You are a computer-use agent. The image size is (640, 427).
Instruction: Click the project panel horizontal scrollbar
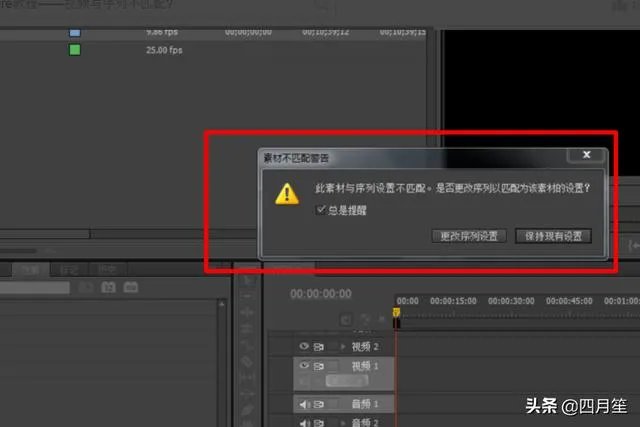(45, 234)
